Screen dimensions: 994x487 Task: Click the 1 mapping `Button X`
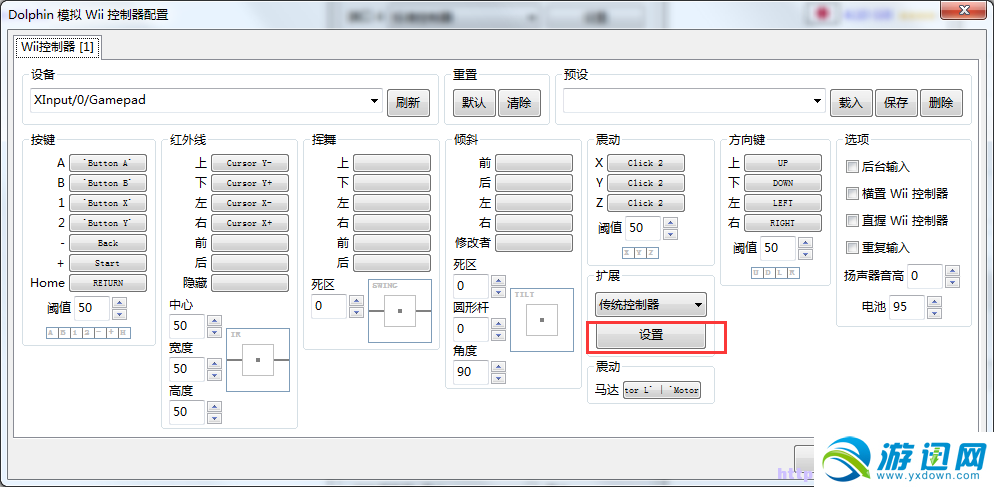pyautogui.click(x=108, y=203)
